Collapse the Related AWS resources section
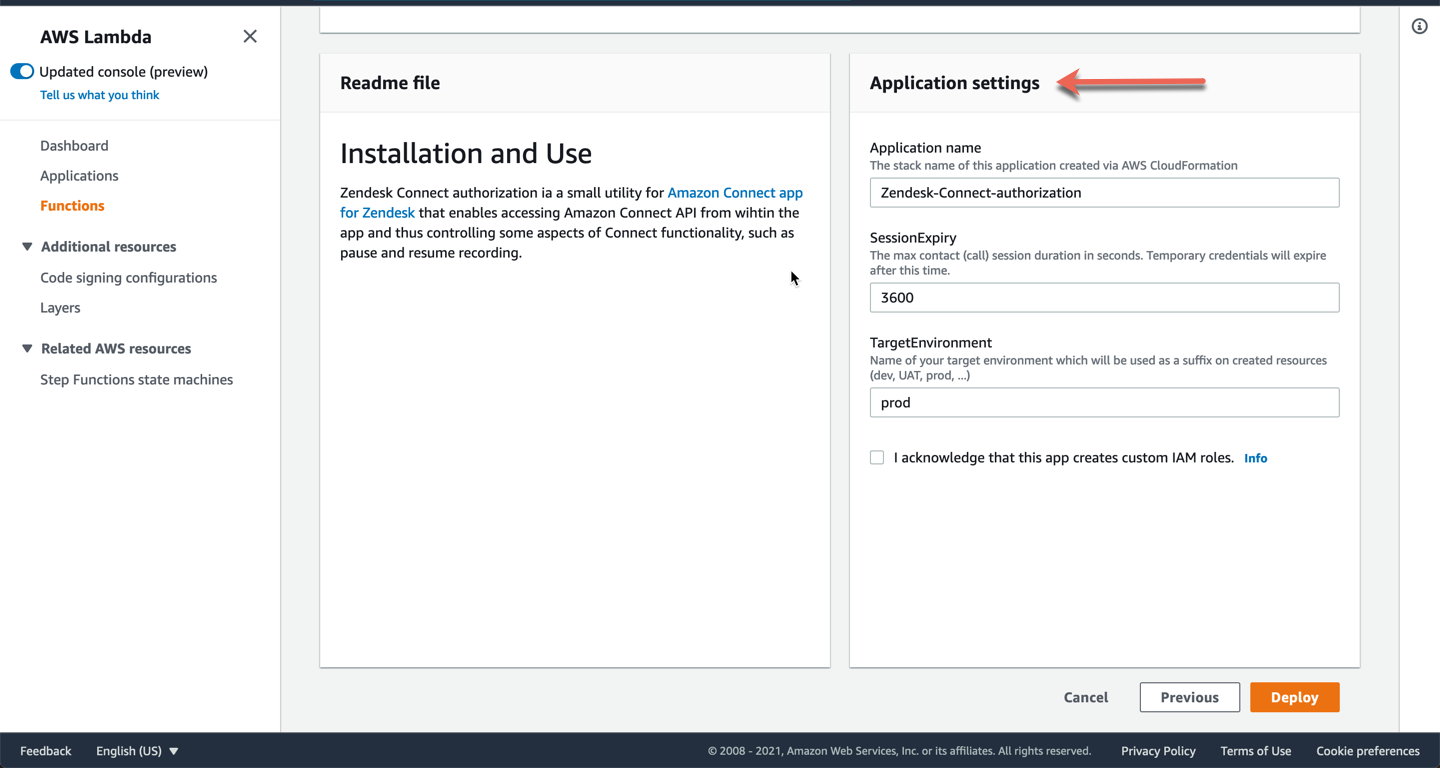Image resolution: width=1440 pixels, height=768 pixels. (27, 349)
